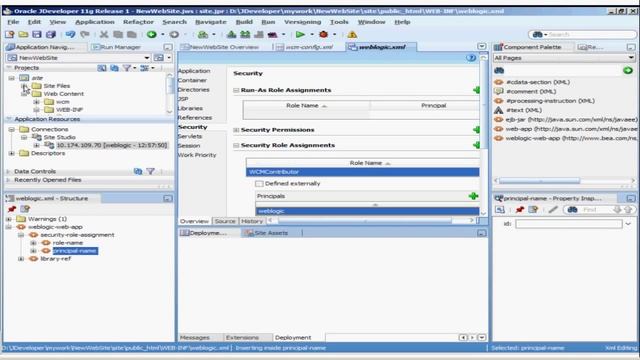Screen dimensions: 640x360
Task: Select Servlets in the overview categories
Action: (x=190, y=136)
